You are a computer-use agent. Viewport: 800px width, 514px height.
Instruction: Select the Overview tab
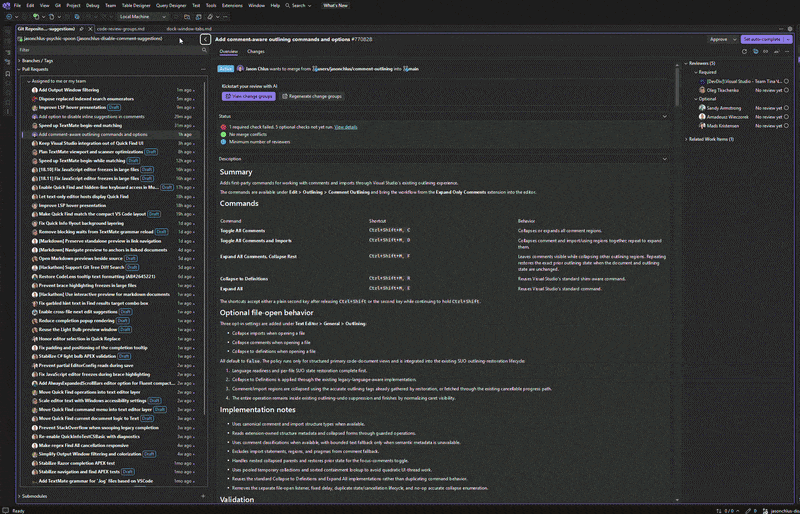[228, 52]
